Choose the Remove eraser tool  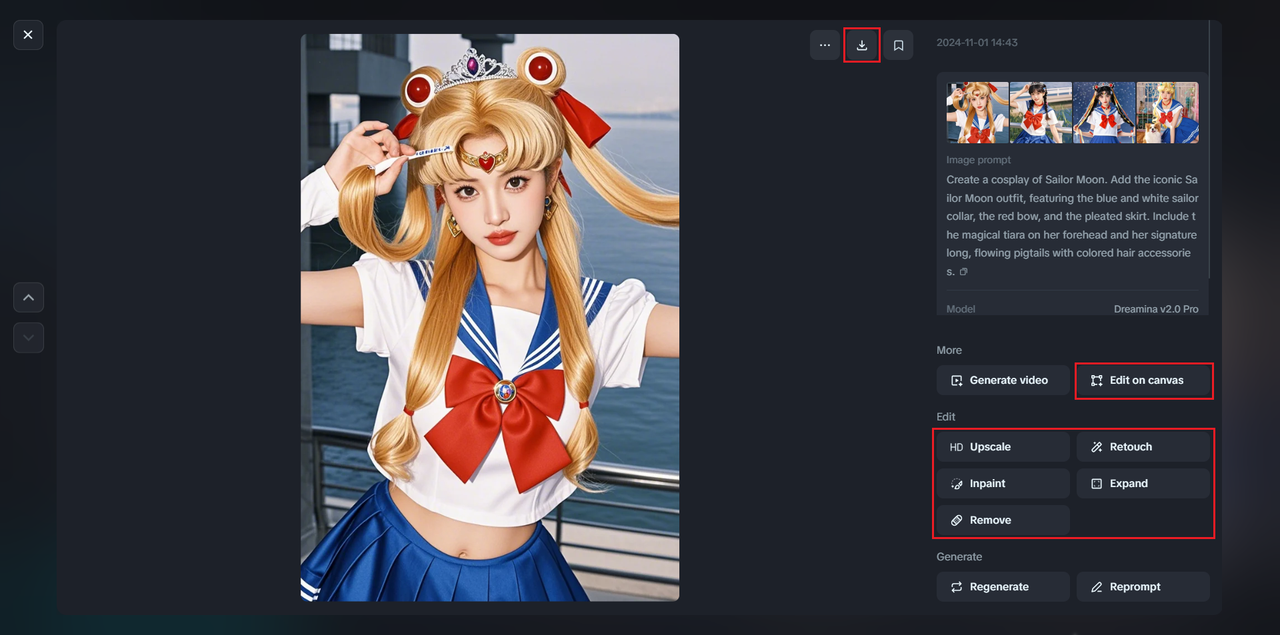1003,520
